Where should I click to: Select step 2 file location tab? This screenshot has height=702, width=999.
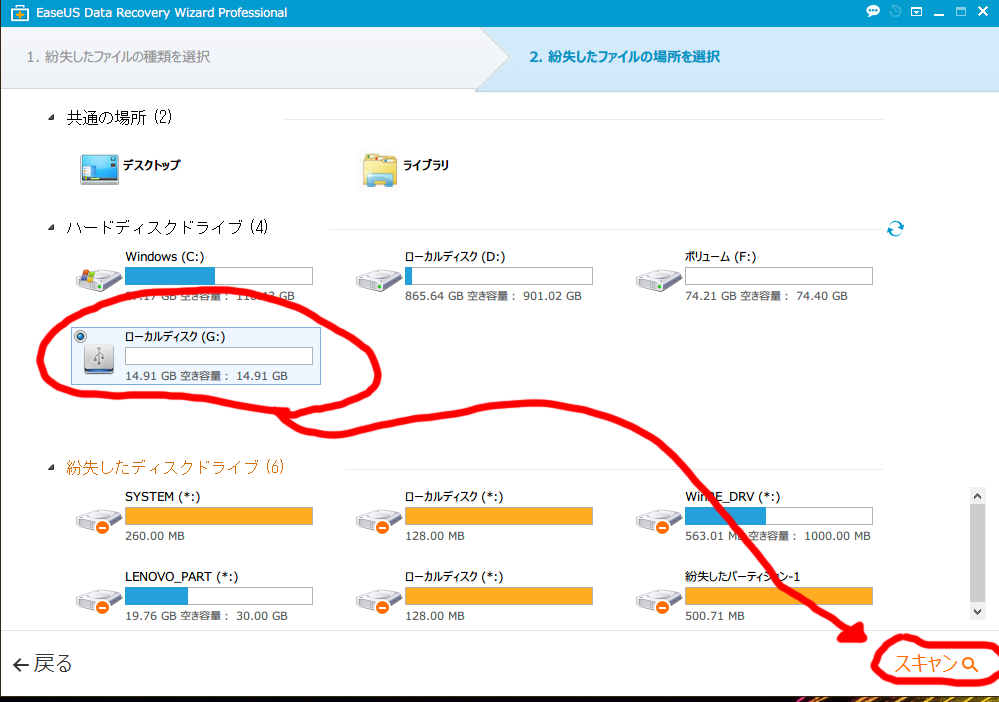pos(624,57)
